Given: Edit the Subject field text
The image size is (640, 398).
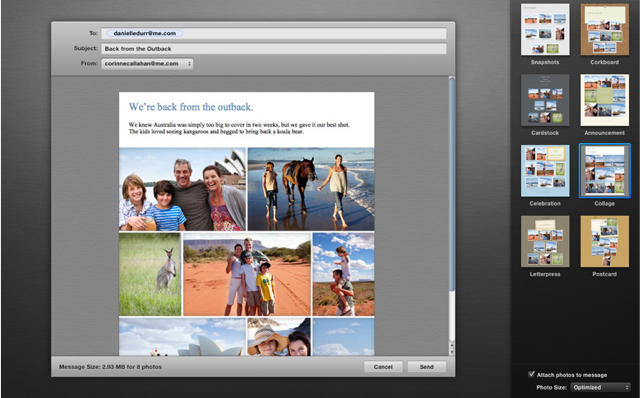Looking at the screenshot, I should coord(273,49).
